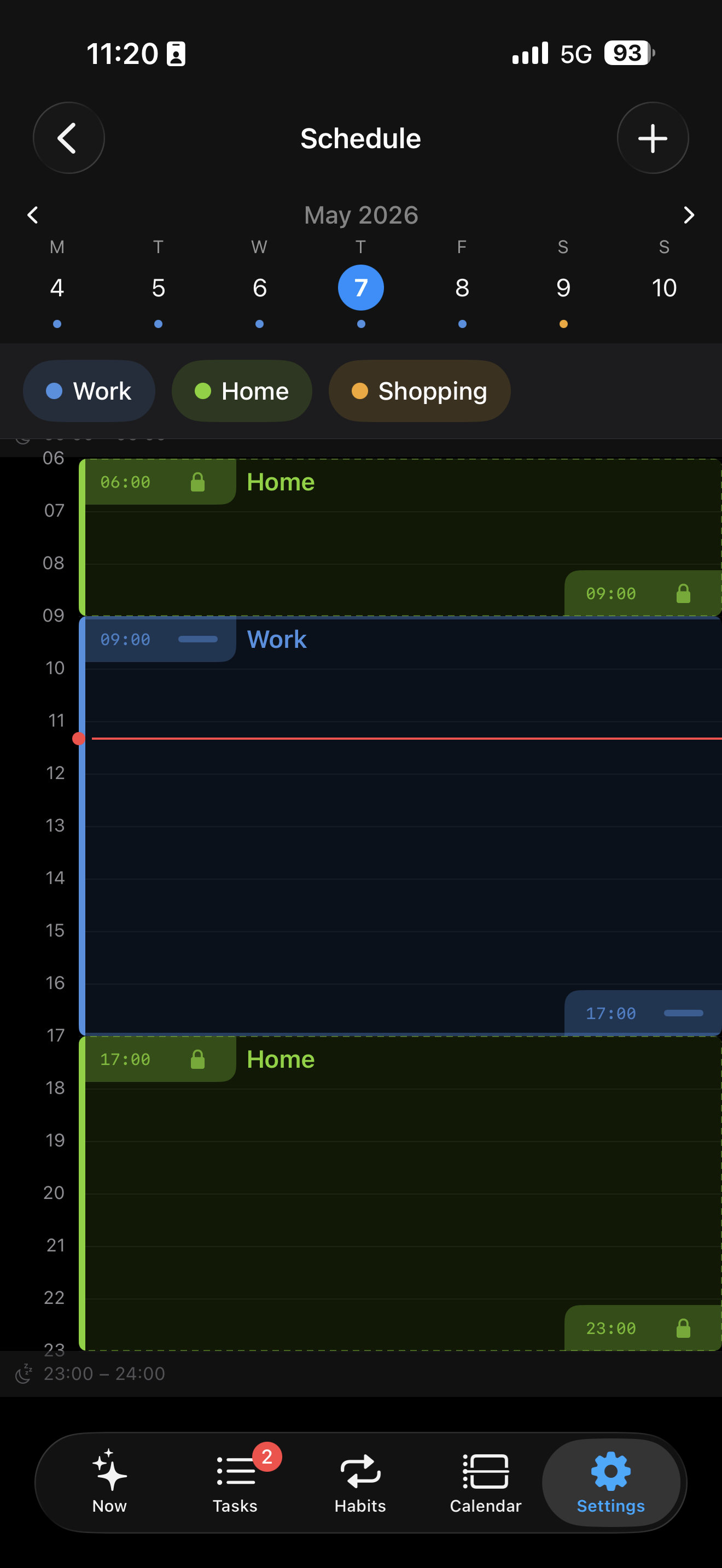
Task: Click the blue dot on Work chip
Action: [54, 391]
